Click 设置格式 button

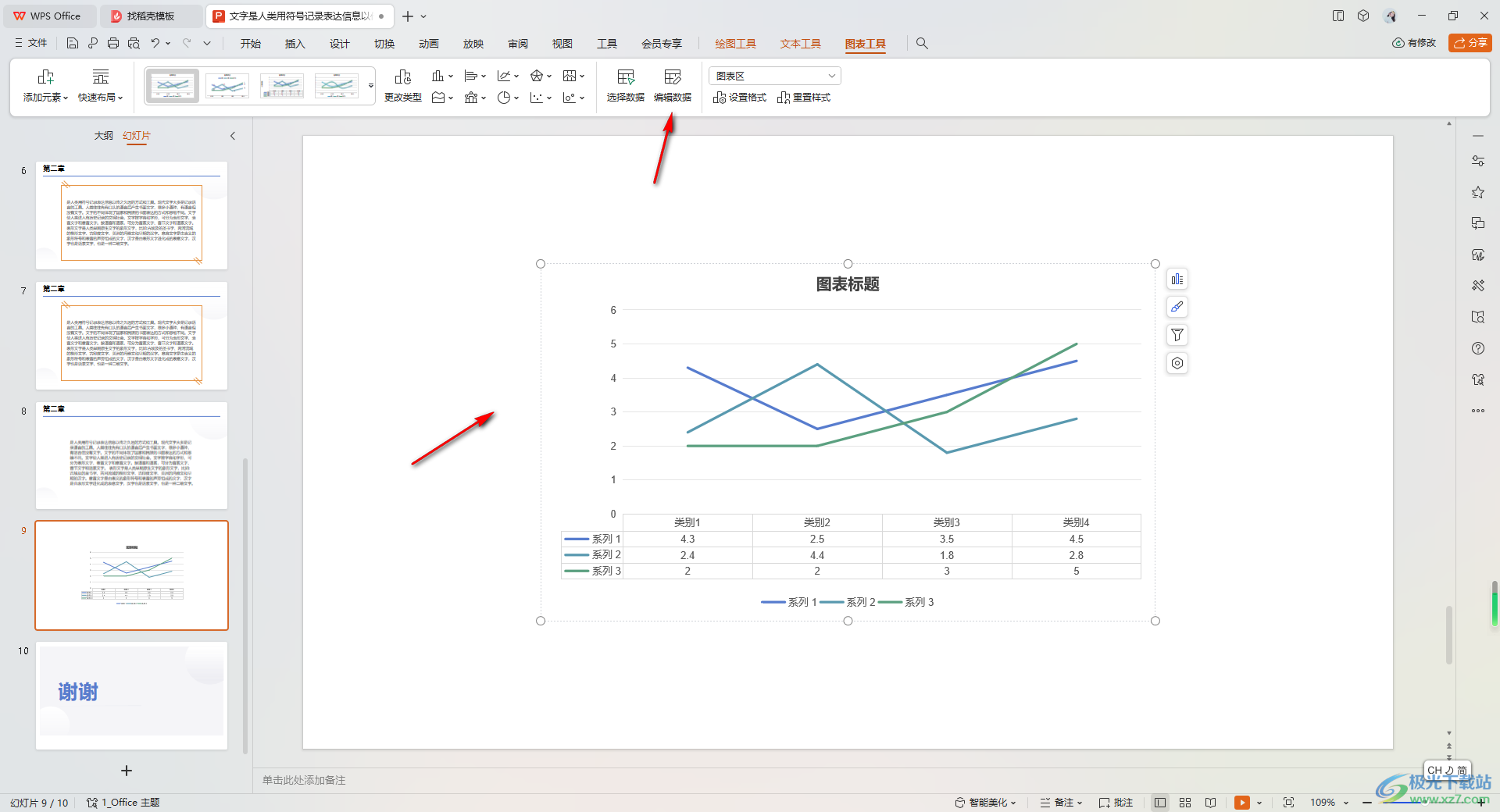tap(740, 98)
